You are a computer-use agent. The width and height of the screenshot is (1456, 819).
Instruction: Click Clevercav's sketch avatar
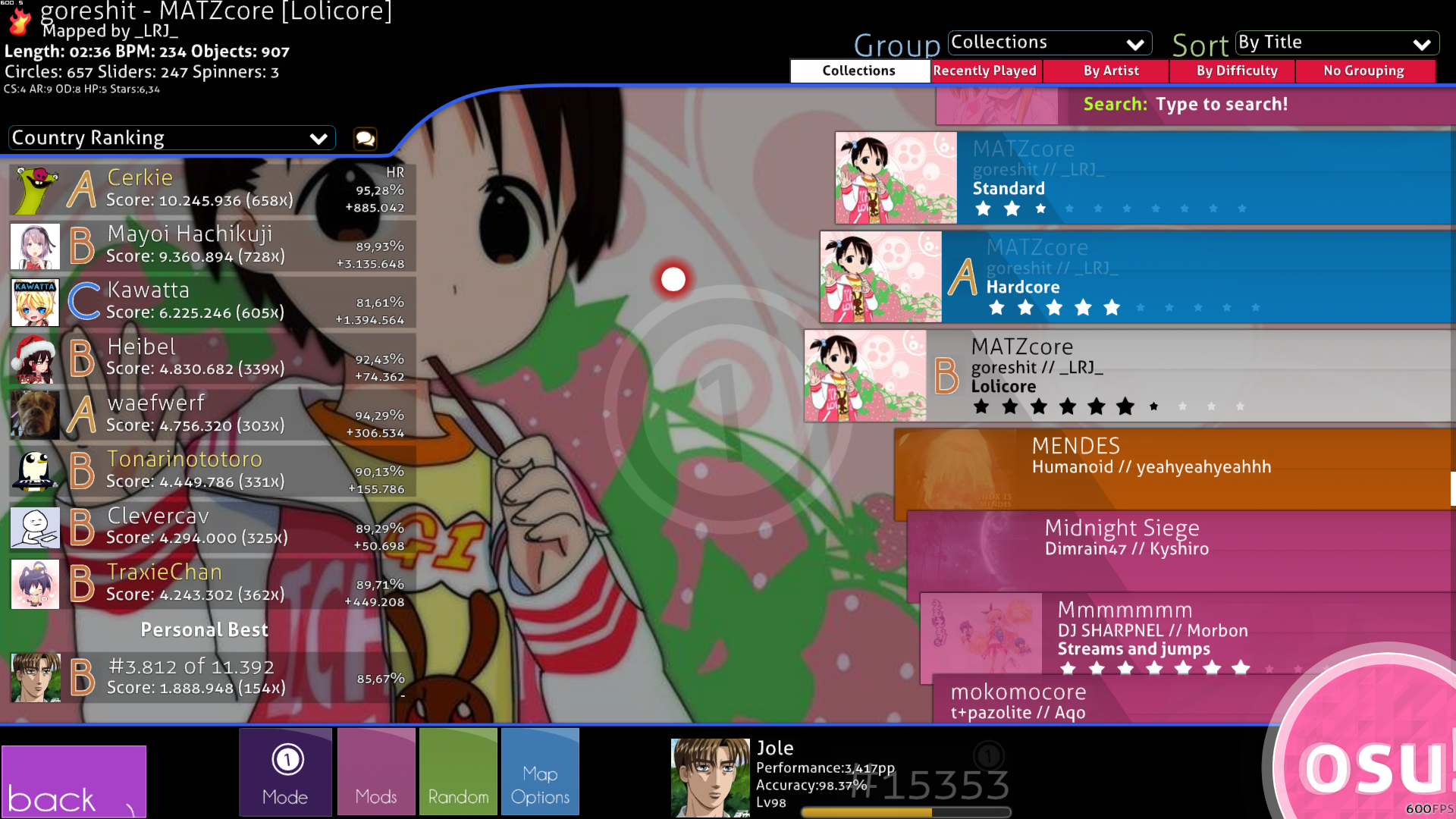(x=35, y=528)
